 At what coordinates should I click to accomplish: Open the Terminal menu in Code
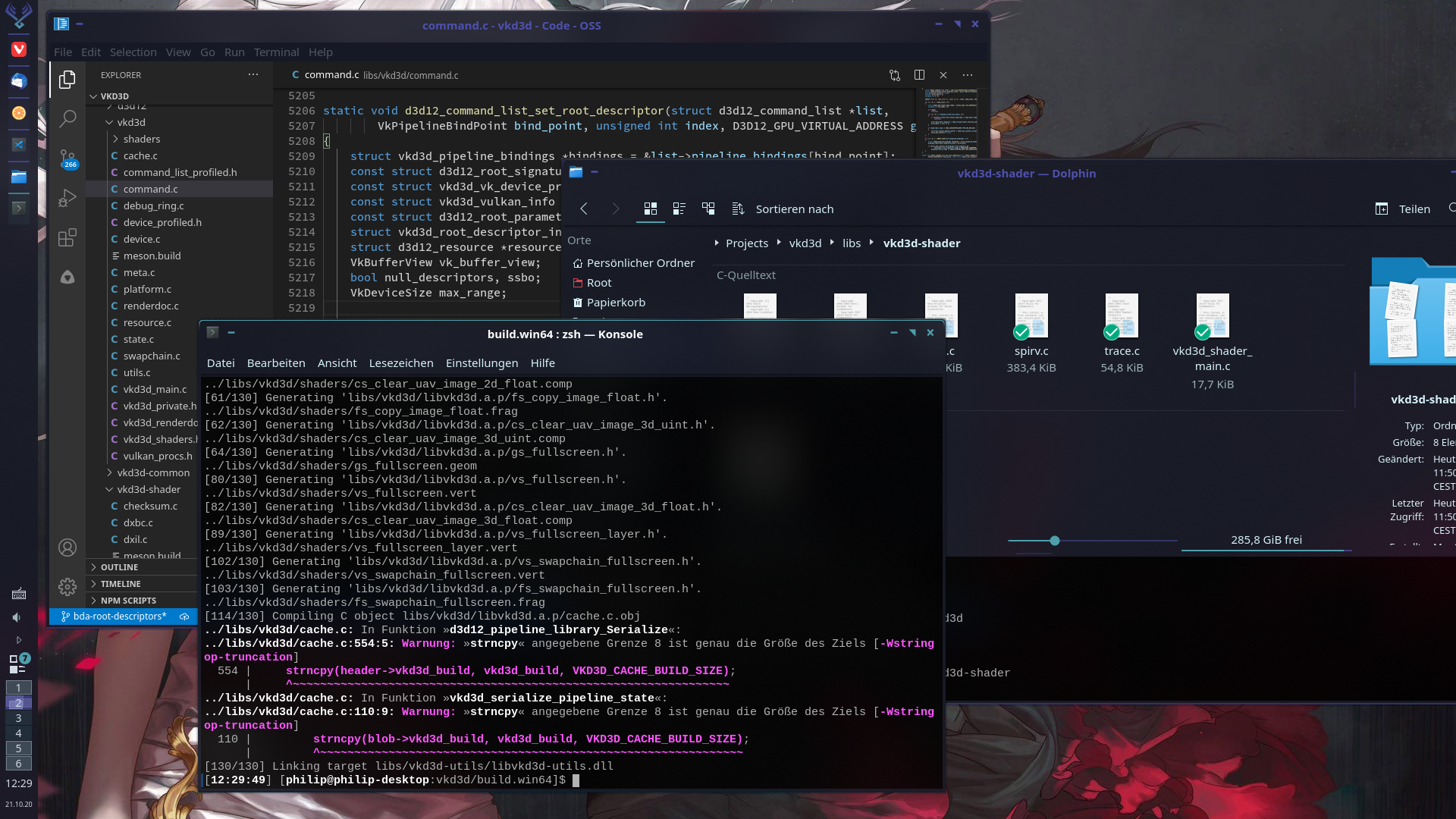coord(276,52)
